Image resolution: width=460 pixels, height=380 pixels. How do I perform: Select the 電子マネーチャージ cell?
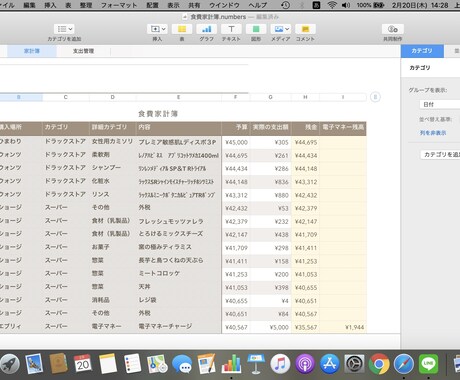(x=179, y=327)
